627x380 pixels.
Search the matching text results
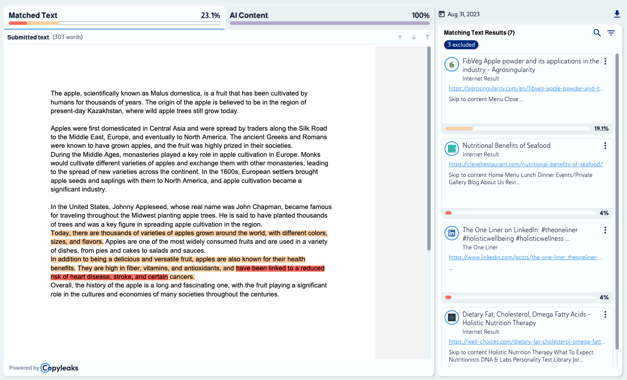597,33
